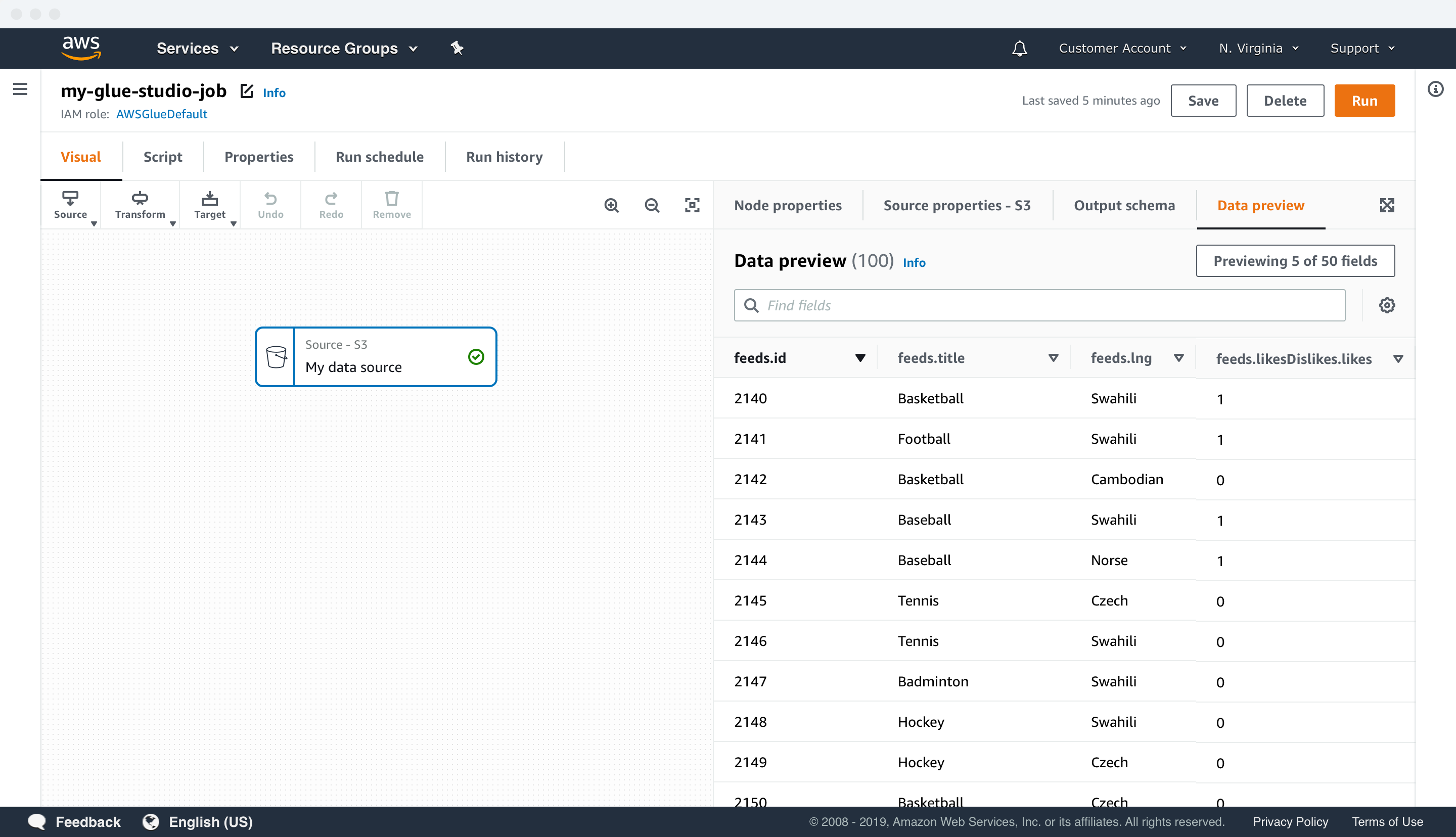Click the Delete button
The height and width of the screenshot is (837, 1456).
tap(1285, 101)
